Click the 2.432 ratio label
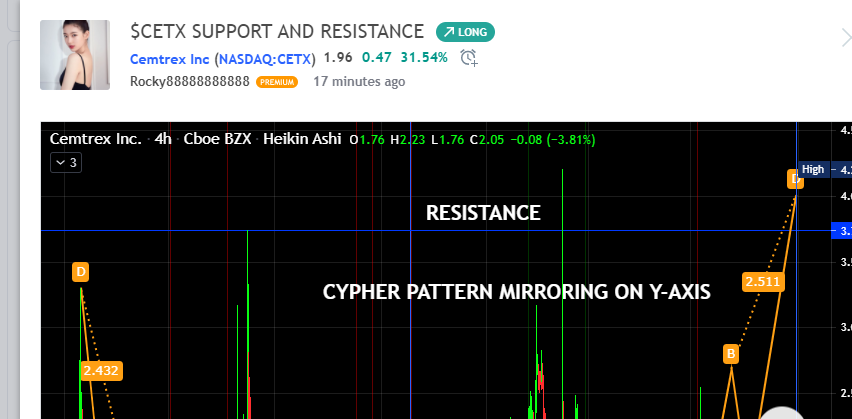This screenshot has height=419, width=852. (x=101, y=371)
